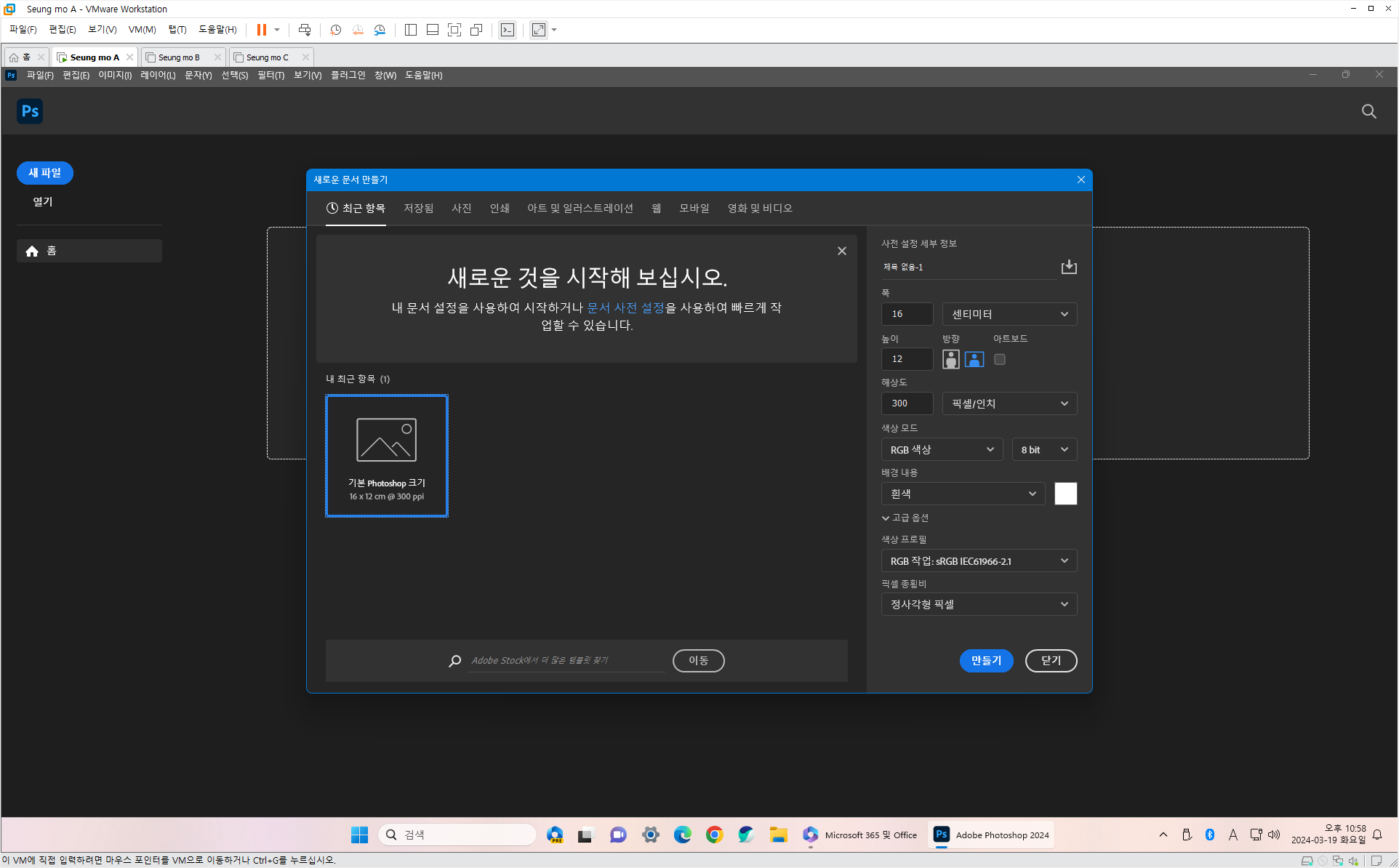Open the VMware console view icon
The height and width of the screenshot is (868, 1399).
pos(508,30)
